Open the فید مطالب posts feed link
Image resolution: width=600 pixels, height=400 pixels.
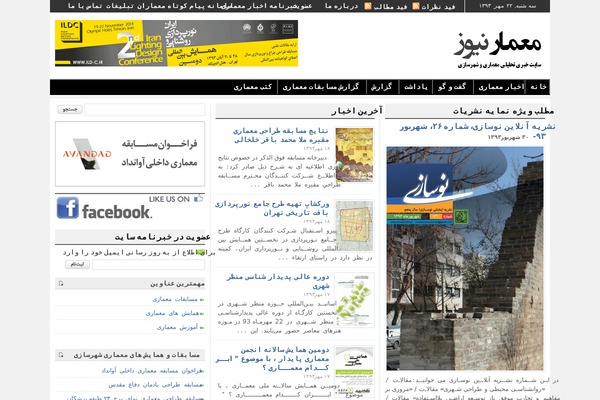click(x=390, y=7)
